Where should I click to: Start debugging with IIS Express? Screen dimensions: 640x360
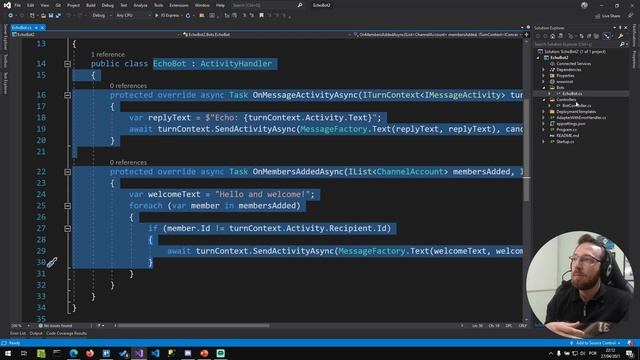click(167, 16)
